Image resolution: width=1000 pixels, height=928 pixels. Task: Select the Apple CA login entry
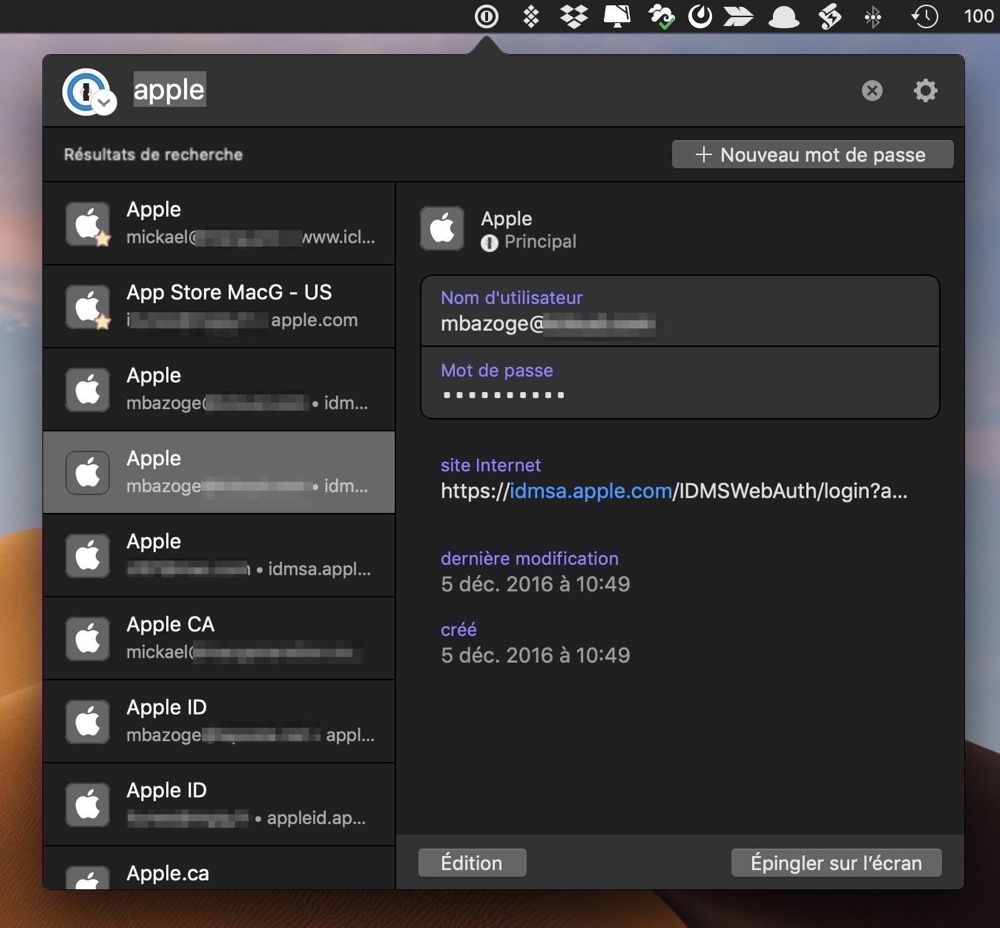coord(219,638)
